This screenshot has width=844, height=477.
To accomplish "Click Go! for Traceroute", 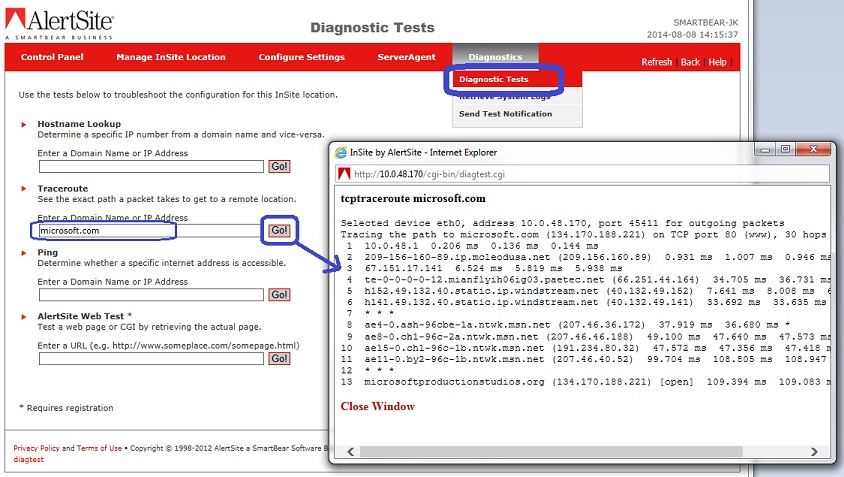I will pos(279,230).
